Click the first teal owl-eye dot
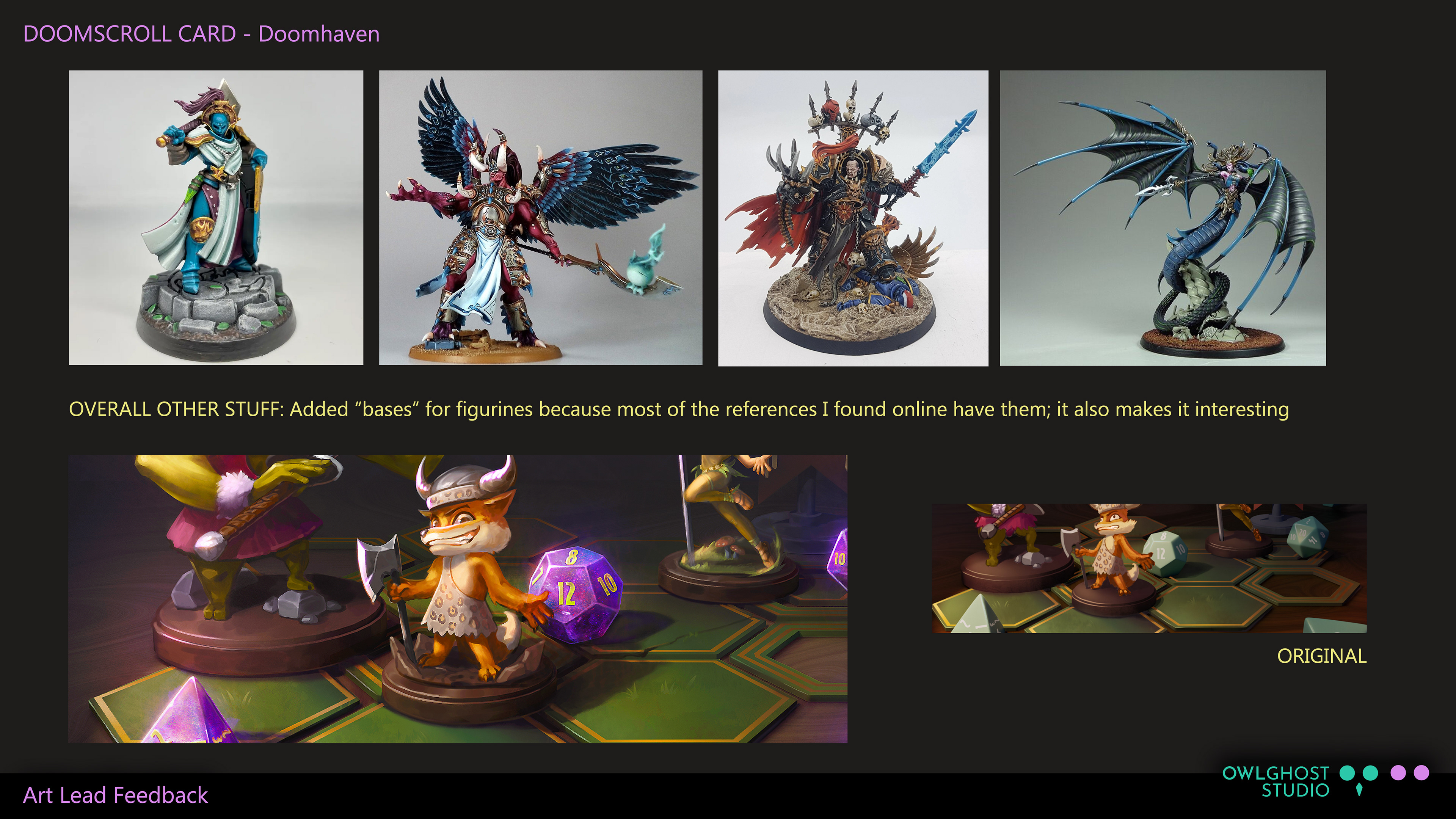Screen dimensions: 1456x819 point(1347,773)
